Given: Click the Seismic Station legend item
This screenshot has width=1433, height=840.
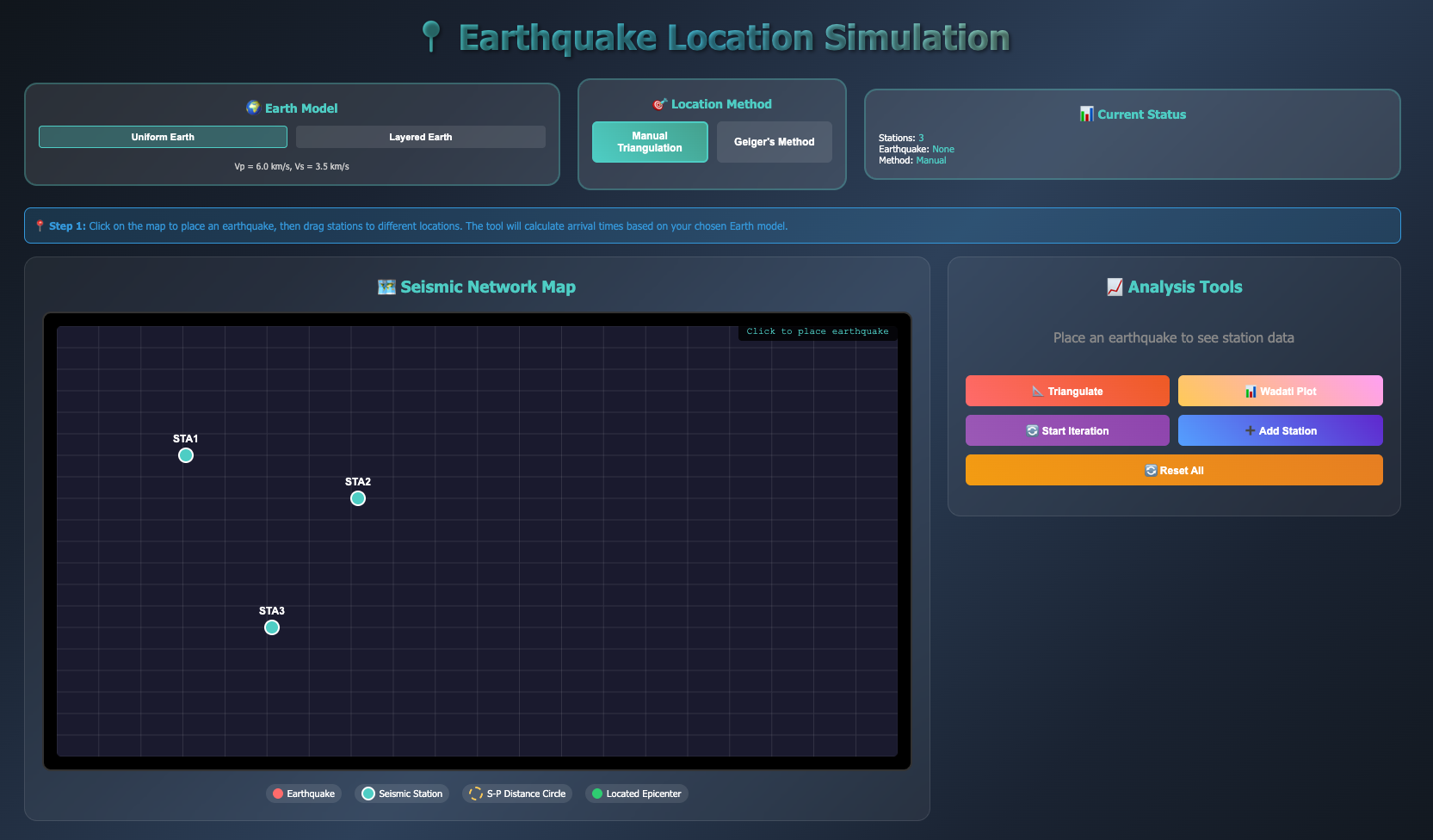Looking at the screenshot, I should pyautogui.click(x=402, y=793).
